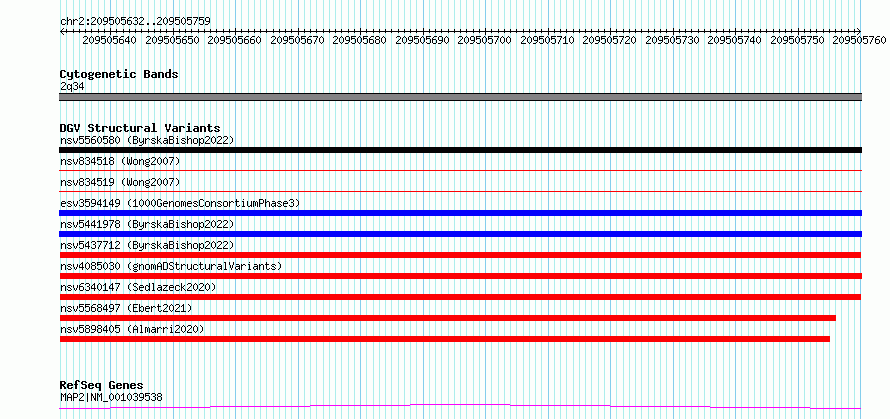Click ruler position 209505700

[484, 40]
